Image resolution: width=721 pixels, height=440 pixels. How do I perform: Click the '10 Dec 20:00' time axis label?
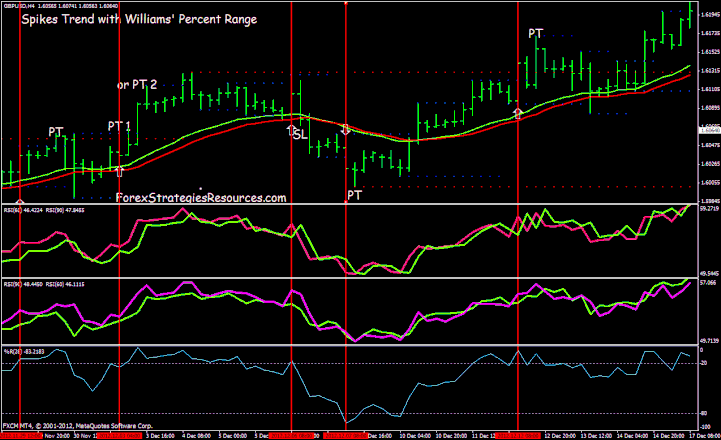point(450,435)
